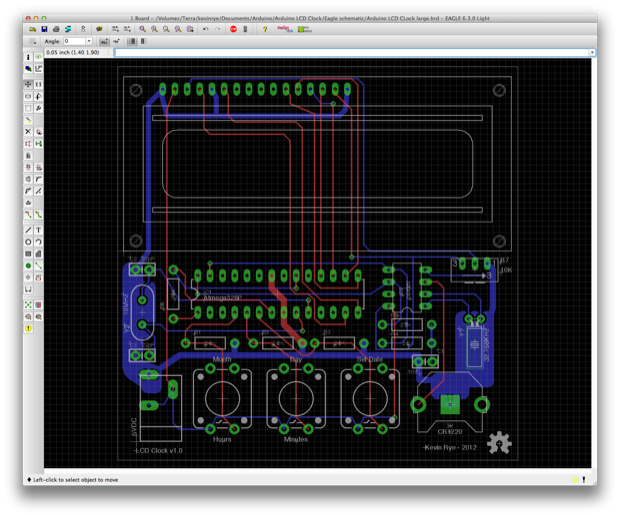Toggle the Spin off text option
Viewport: 620px width, 517px height.
pos(104,41)
